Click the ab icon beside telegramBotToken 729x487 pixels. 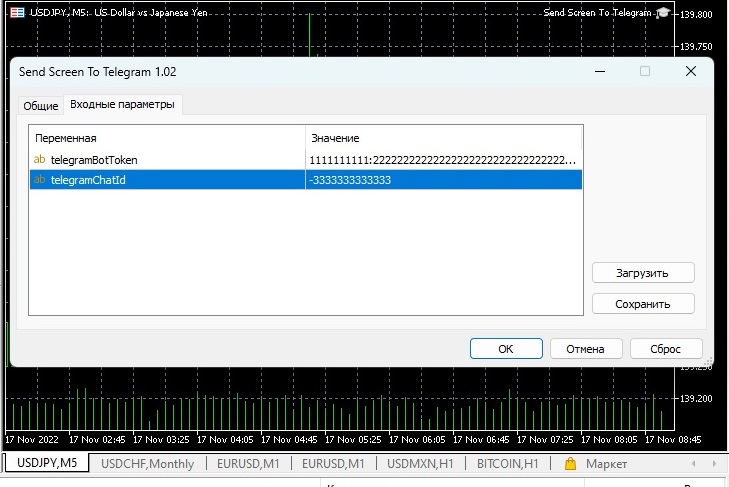click(40, 159)
